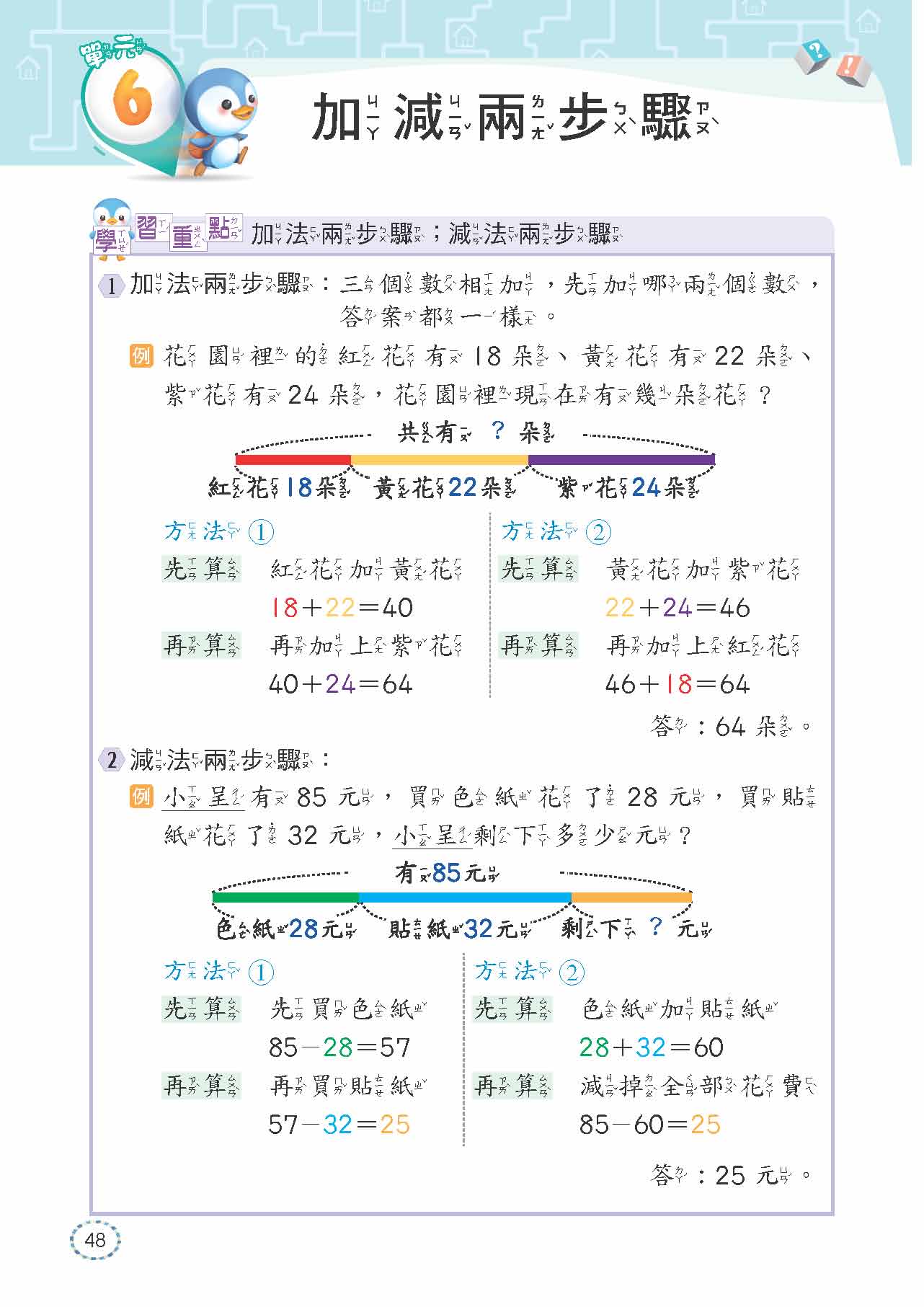Screen dimensions: 924x1307
Task: Click the text 再加上紫花
Action: click(366, 647)
